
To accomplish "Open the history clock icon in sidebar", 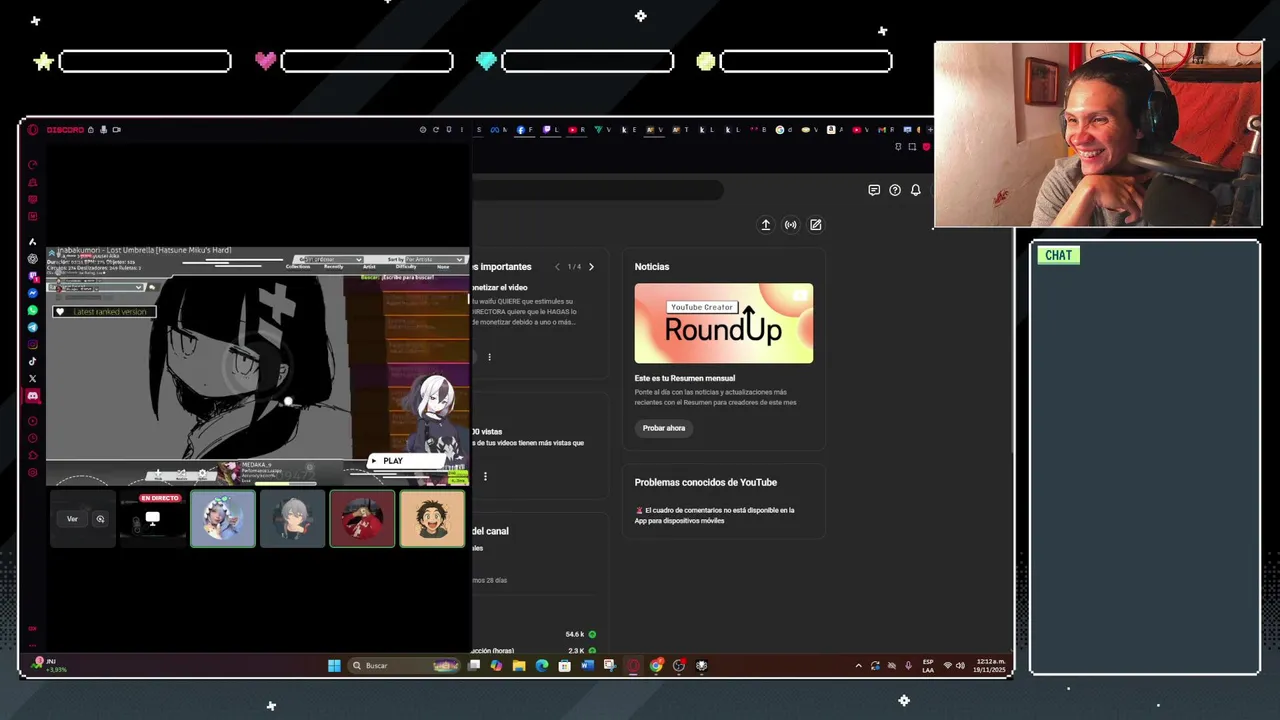I will point(32,437).
